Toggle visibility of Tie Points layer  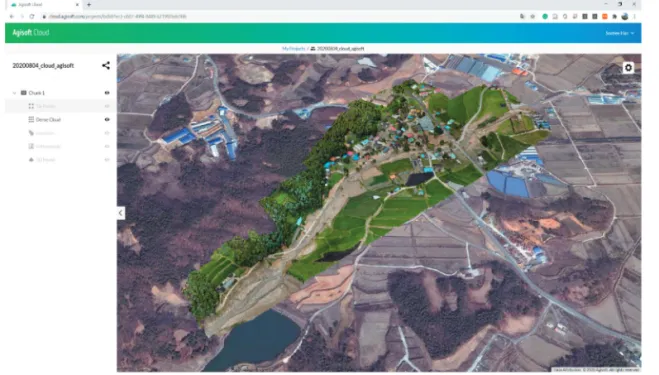(107, 106)
